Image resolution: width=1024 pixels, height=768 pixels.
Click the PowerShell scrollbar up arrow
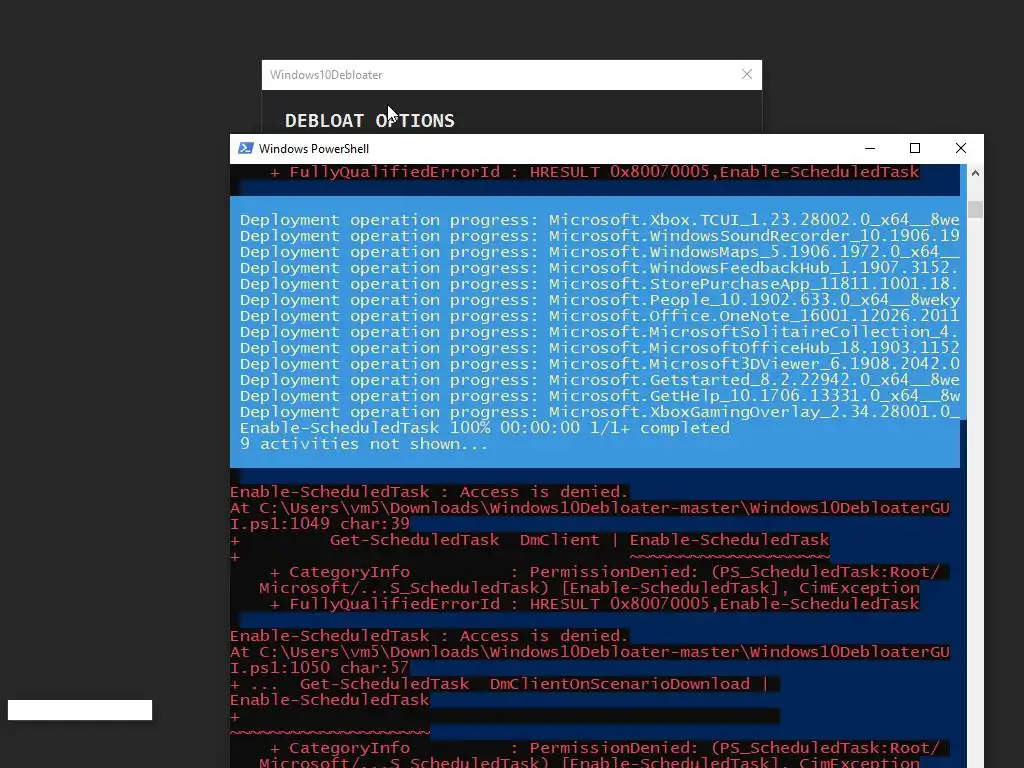pos(975,173)
